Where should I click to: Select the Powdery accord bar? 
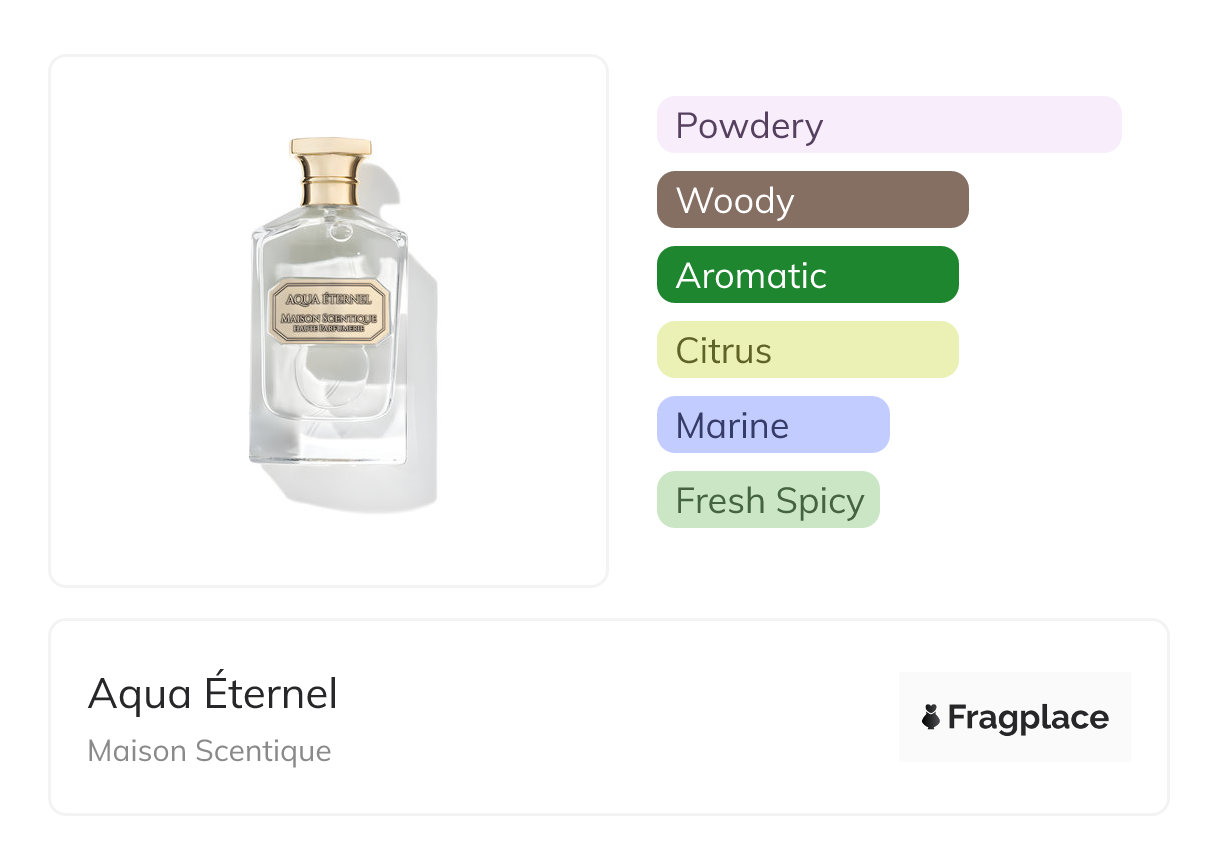click(889, 125)
